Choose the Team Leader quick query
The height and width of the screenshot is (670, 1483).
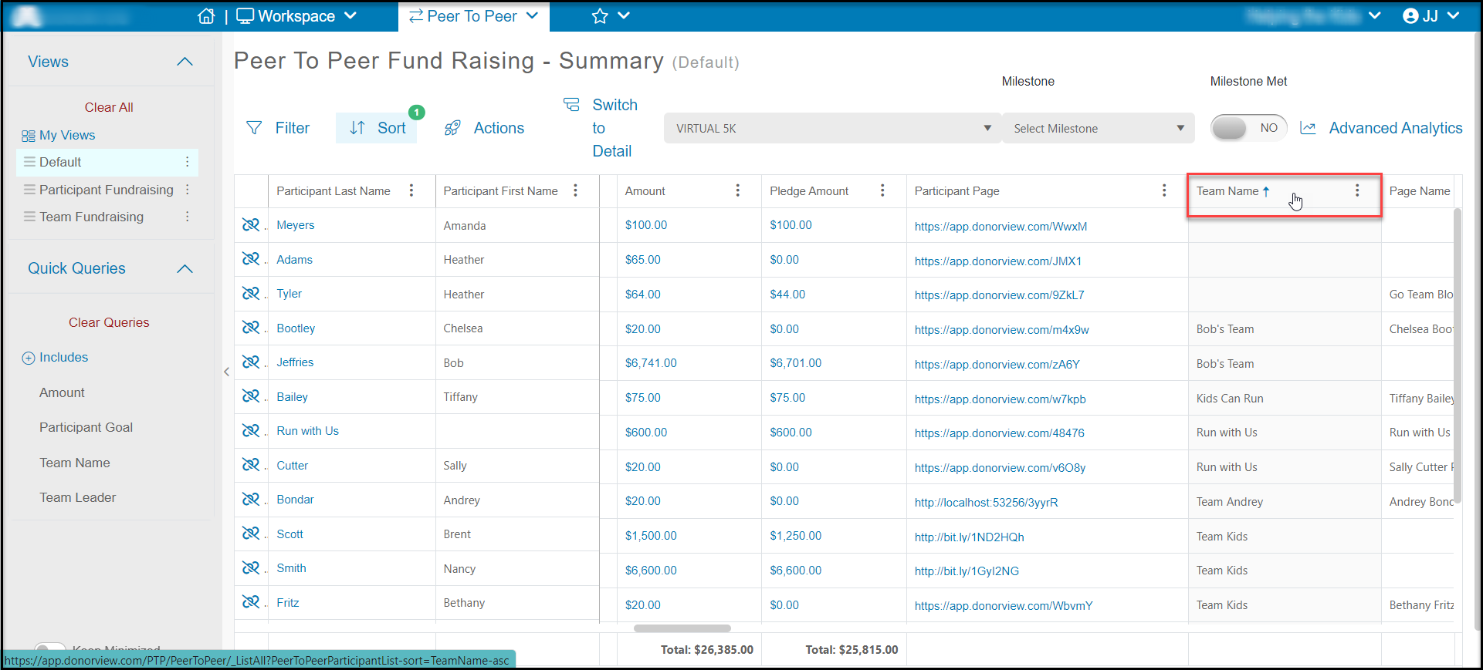pos(78,497)
